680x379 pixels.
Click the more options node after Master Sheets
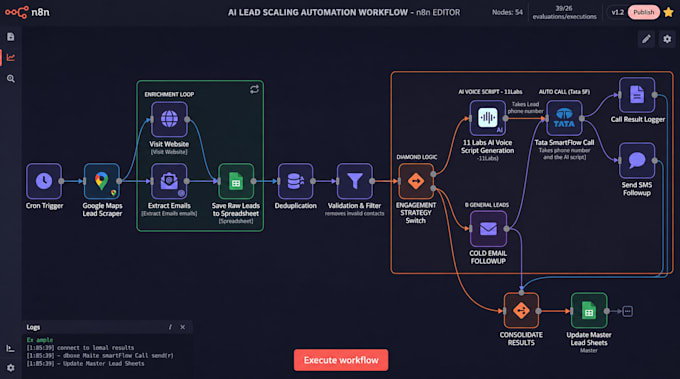click(628, 311)
